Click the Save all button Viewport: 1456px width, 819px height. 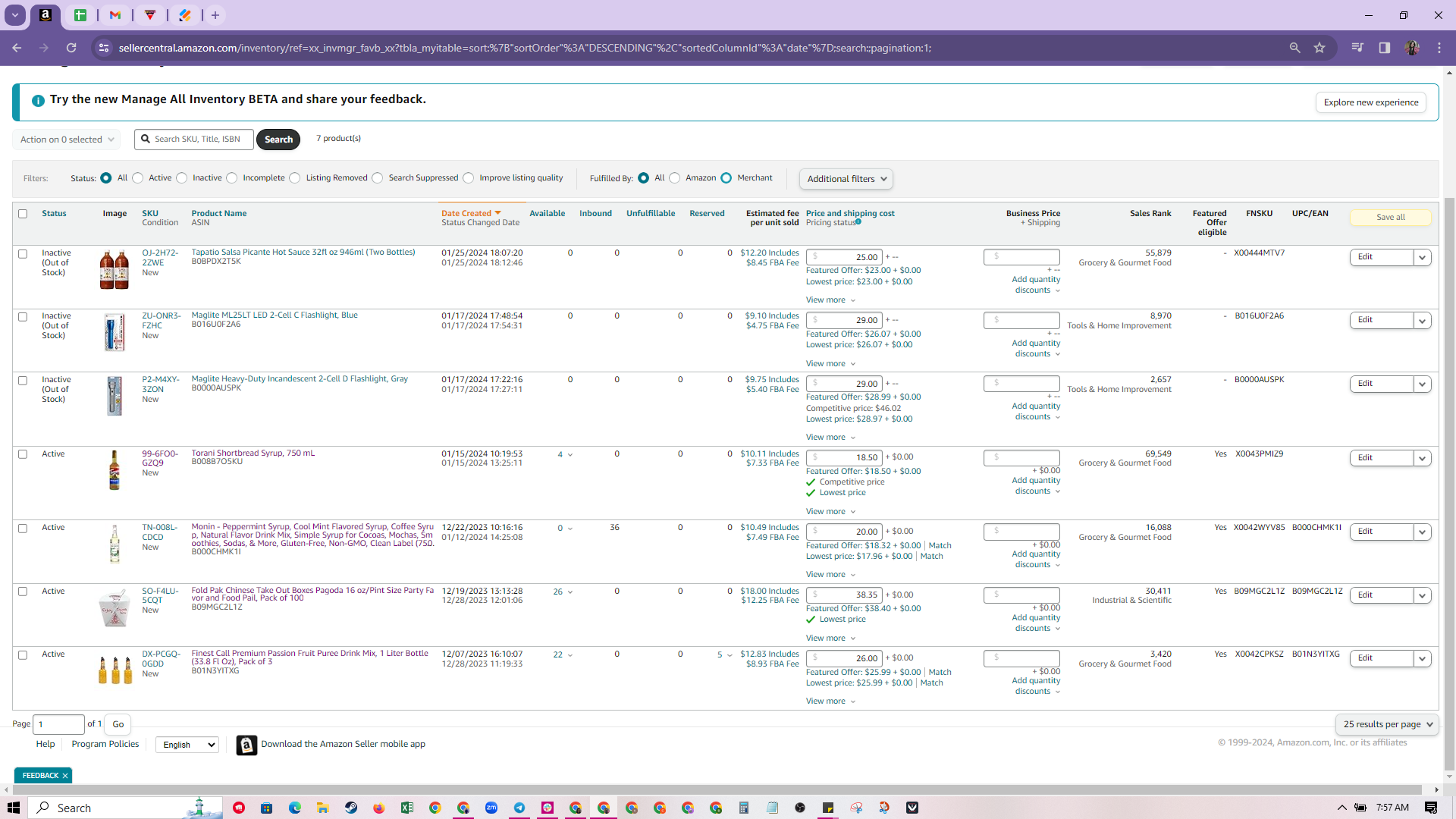tap(1390, 218)
